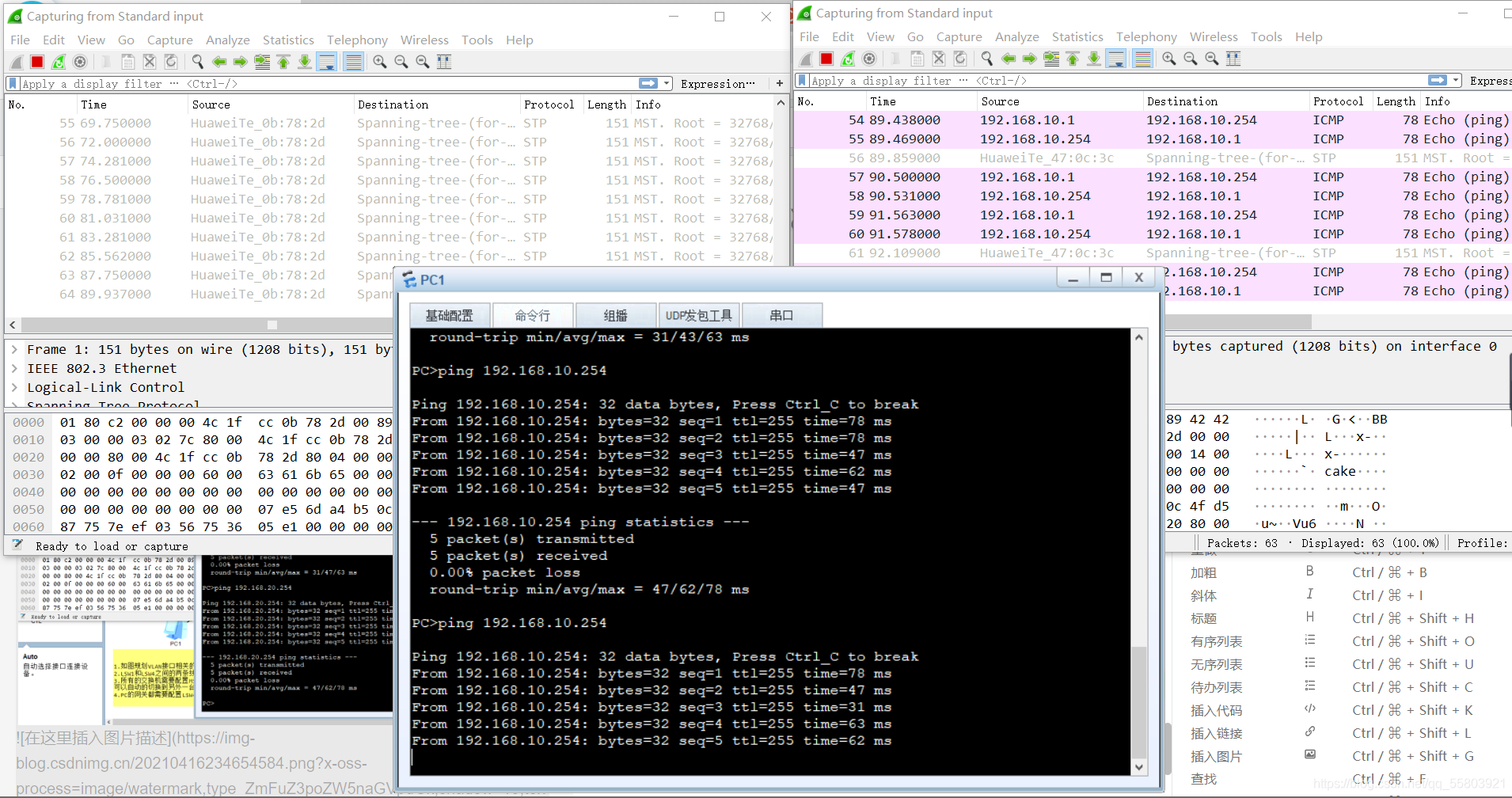The width and height of the screenshot is (1512, 798).
Task: Stop capture with red square in left Wireshark
Action: (37, 62)
